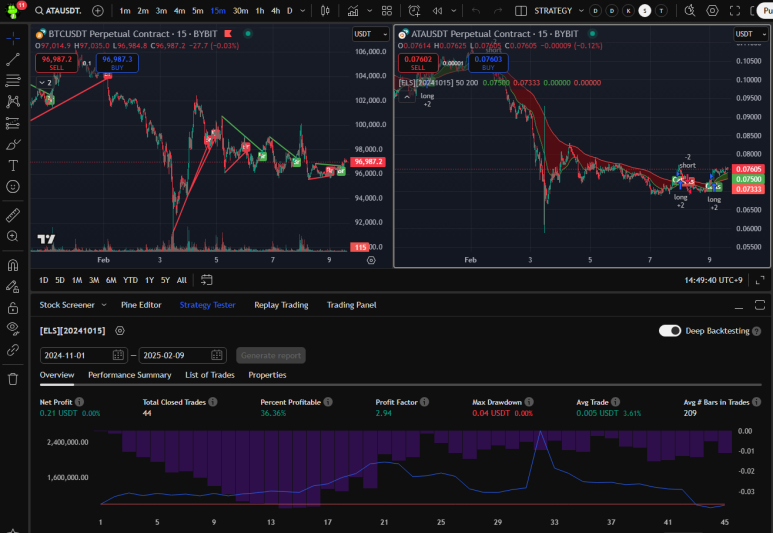The height and width of the screenshot is (533, 773).
Task: Select the trend line drawing tool
Action: (x=13, y=59)
